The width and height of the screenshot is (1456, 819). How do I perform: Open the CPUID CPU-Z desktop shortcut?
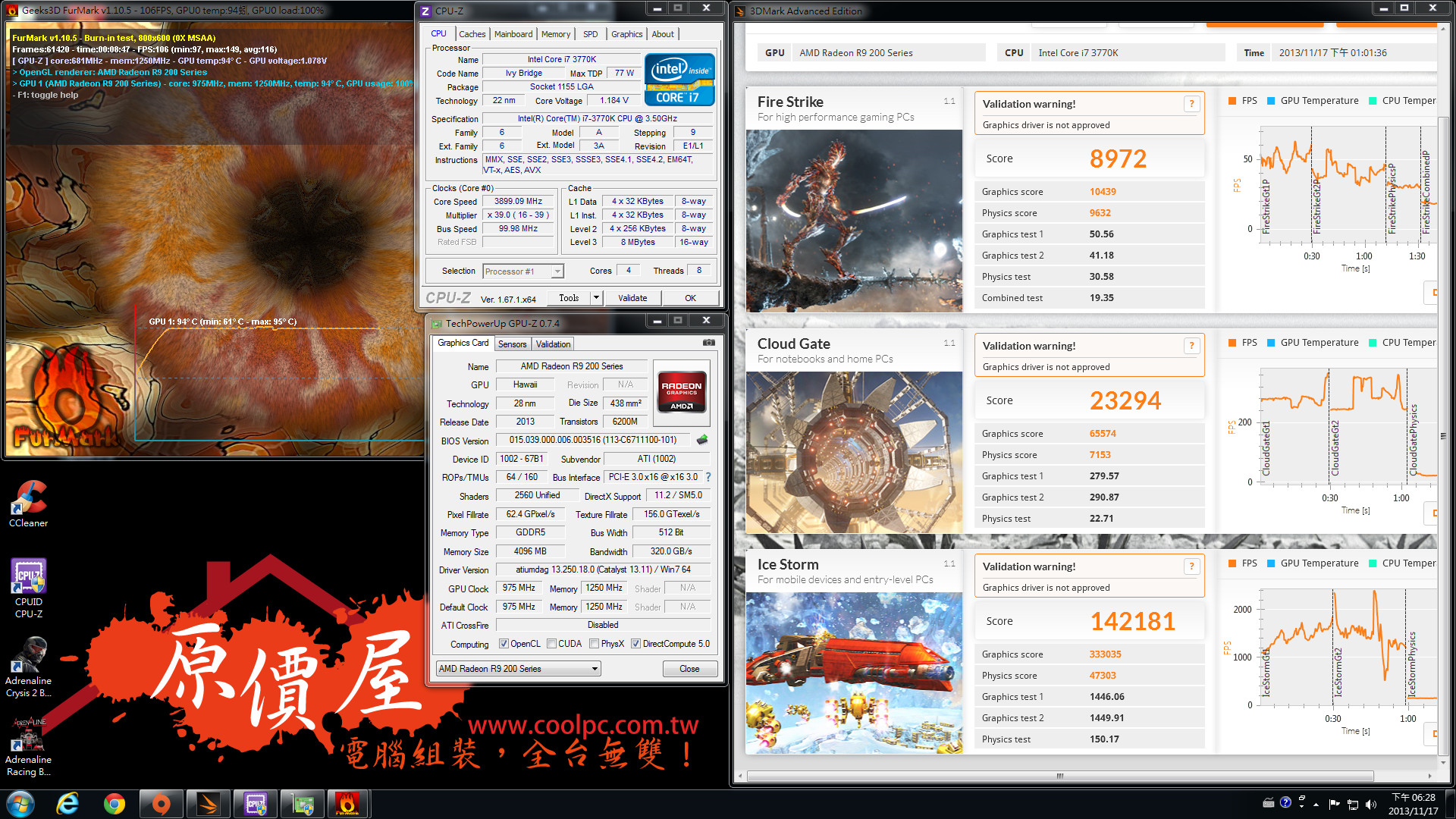(x=28, y=588)
